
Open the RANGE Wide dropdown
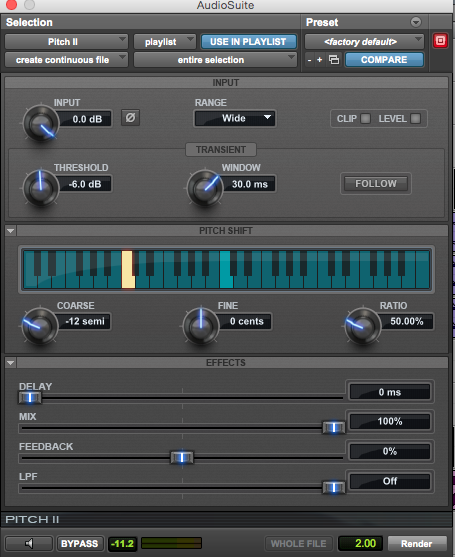[235, 118]
